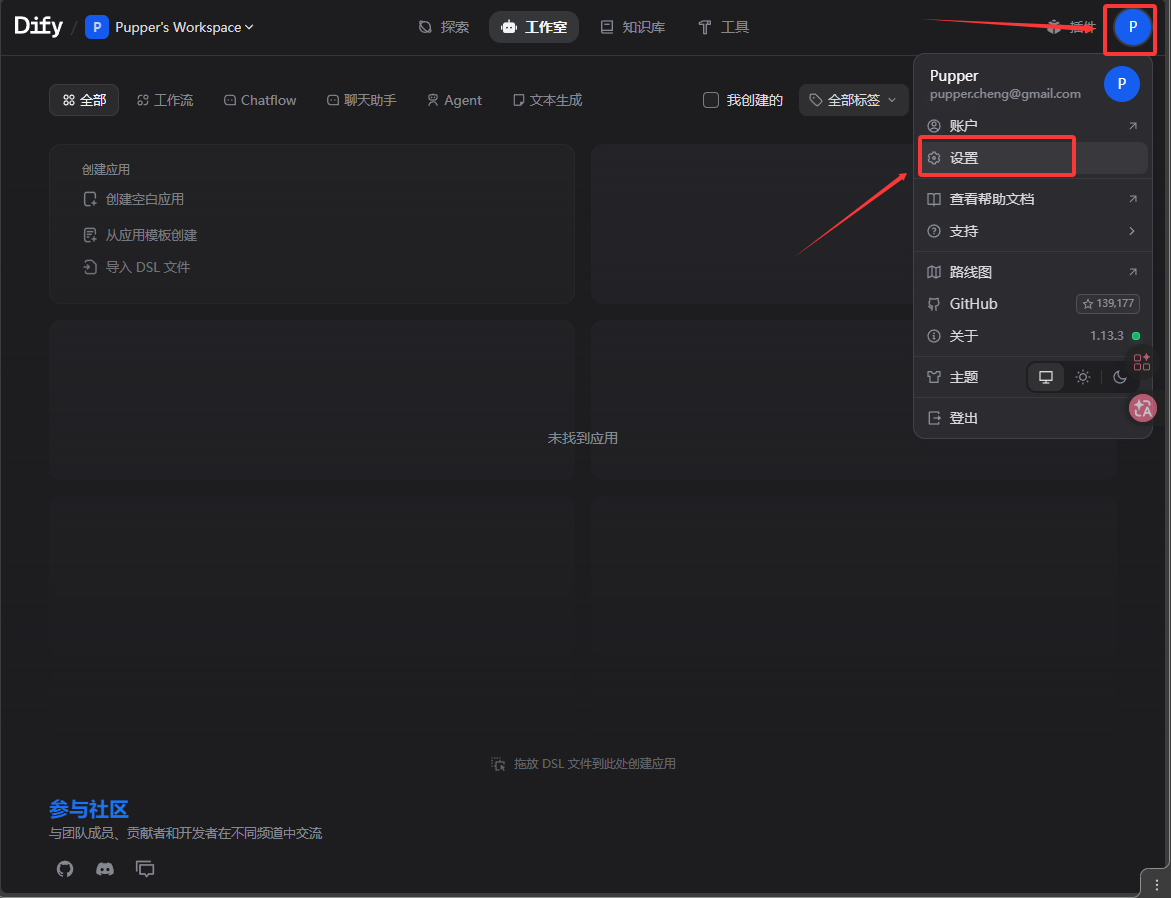Image resolution: width=1171 pixels, height=898 pixels.
Task: Click the GitHub star count badge
Action: coord(1108,304)
